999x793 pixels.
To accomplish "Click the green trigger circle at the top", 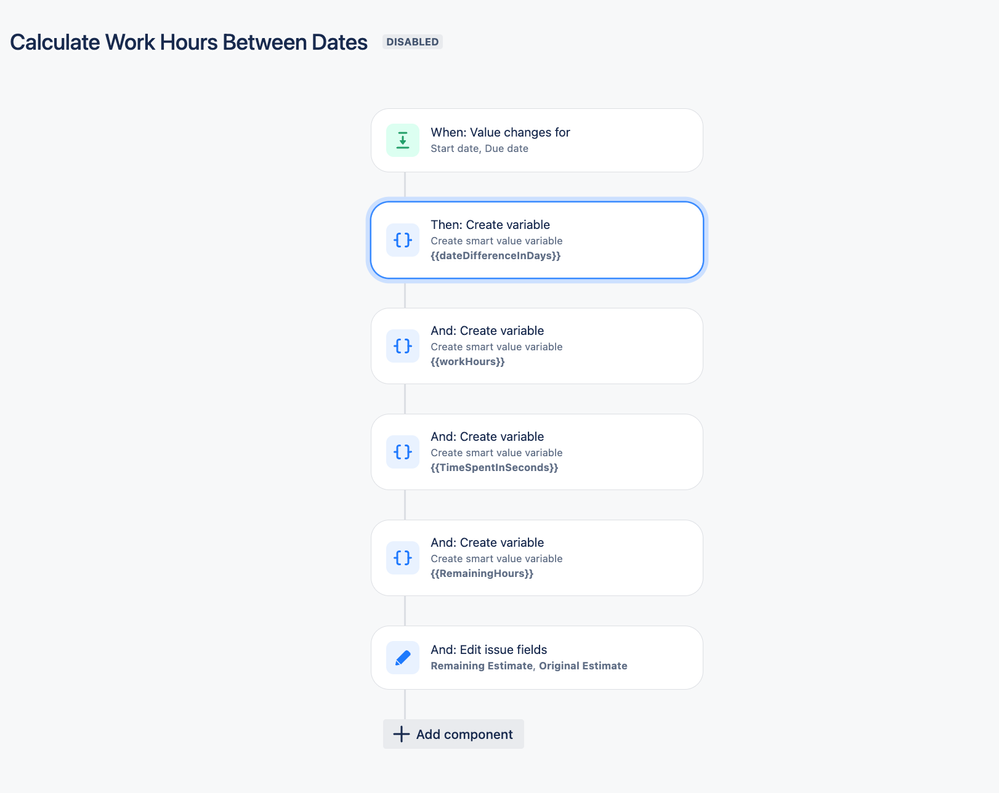I will [x=402, y=140].
